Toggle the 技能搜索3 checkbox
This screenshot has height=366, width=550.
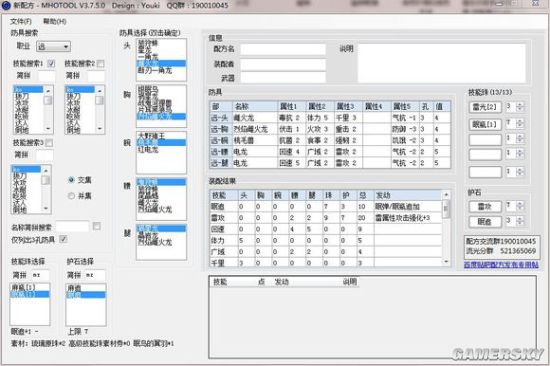click(x=49, y=143)
